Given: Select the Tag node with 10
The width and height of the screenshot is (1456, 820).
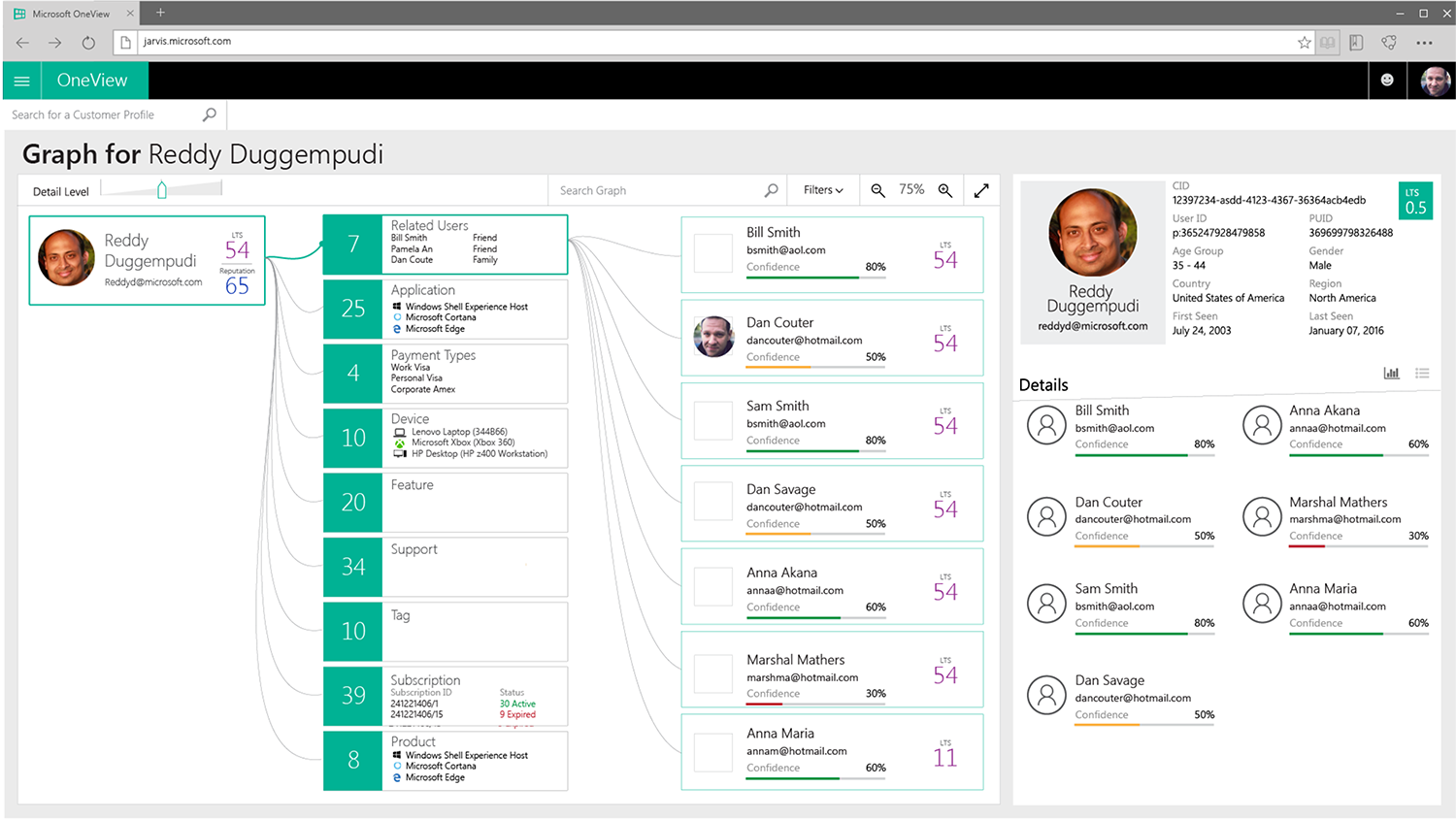Looking at the screenshot, I should tap(446, 632).
